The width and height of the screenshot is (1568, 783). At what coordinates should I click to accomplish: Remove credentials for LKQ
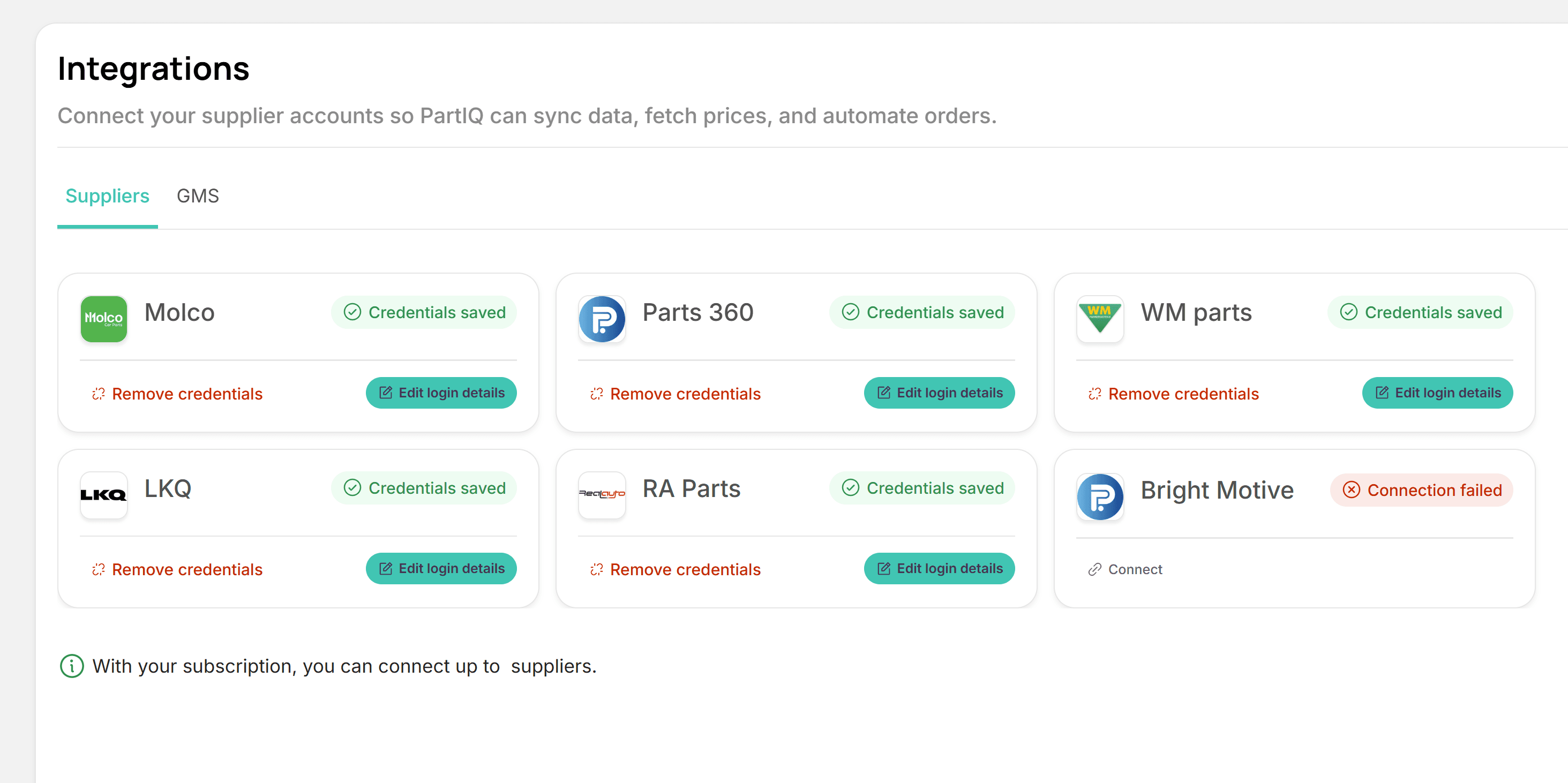(177, 569)
